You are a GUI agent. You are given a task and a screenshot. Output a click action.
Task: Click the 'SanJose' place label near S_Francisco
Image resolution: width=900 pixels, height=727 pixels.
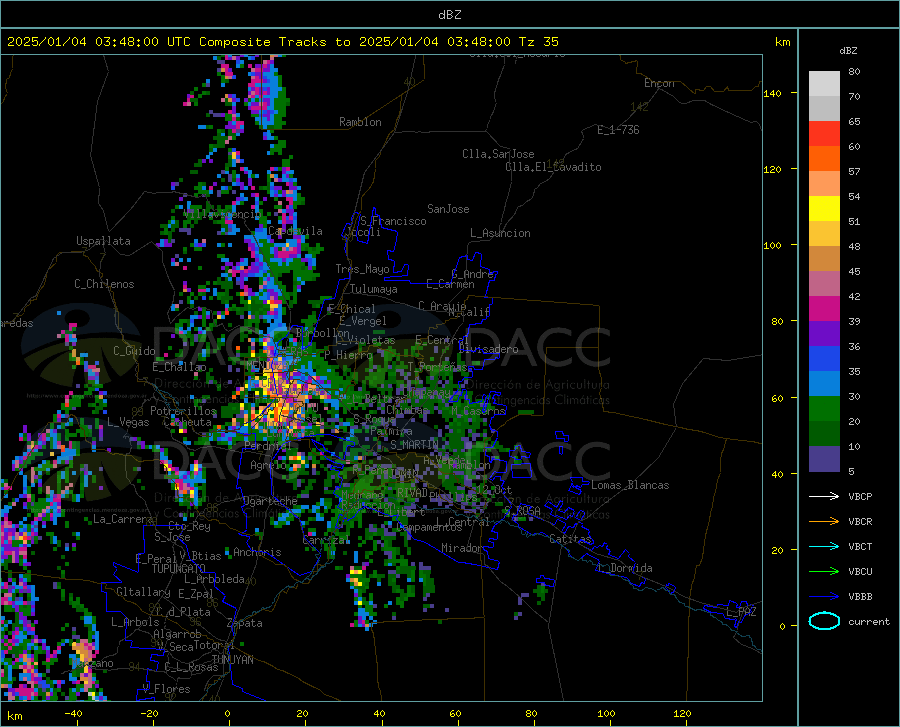448,209
